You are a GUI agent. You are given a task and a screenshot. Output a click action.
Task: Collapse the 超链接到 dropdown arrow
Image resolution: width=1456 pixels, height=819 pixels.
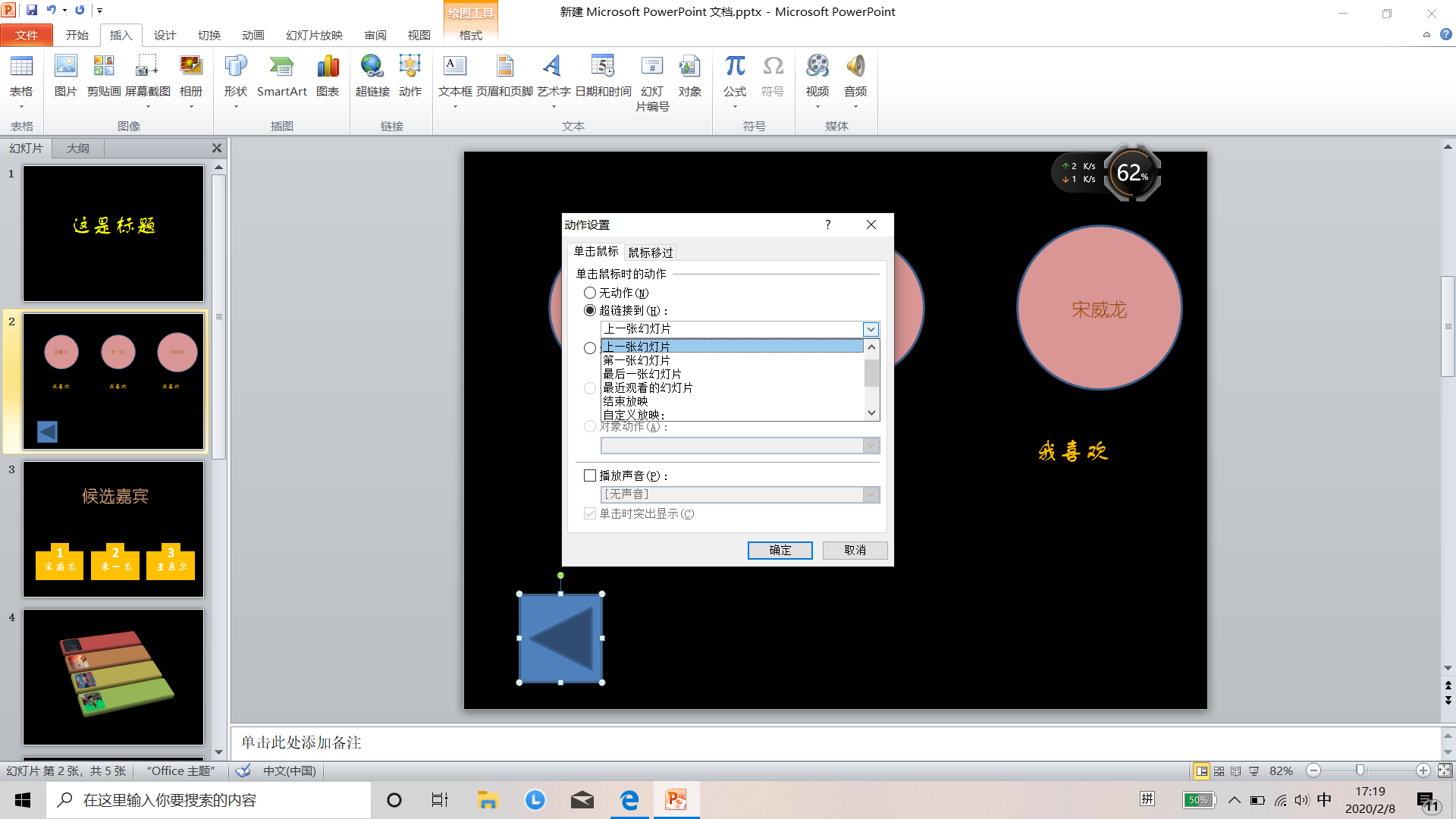871,329
